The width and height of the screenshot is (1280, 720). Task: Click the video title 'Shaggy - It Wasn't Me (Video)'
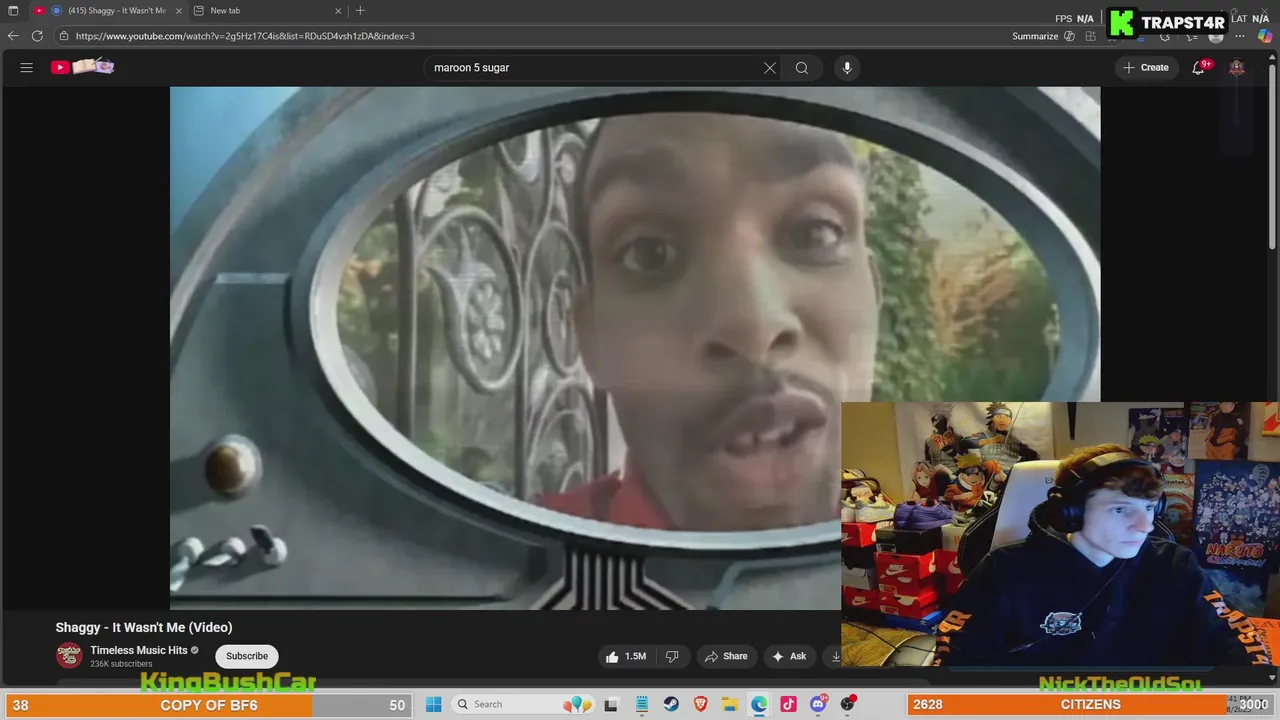click(x=144, y=627)
